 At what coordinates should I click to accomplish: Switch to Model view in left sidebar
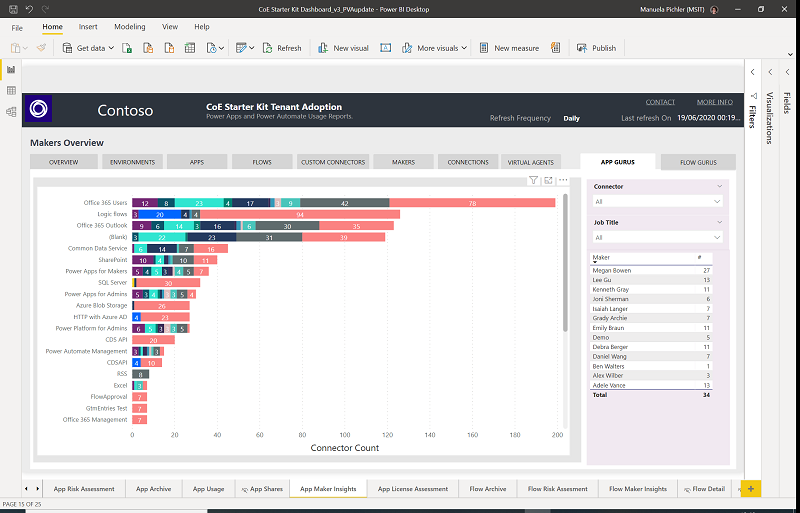coord(11,112)
